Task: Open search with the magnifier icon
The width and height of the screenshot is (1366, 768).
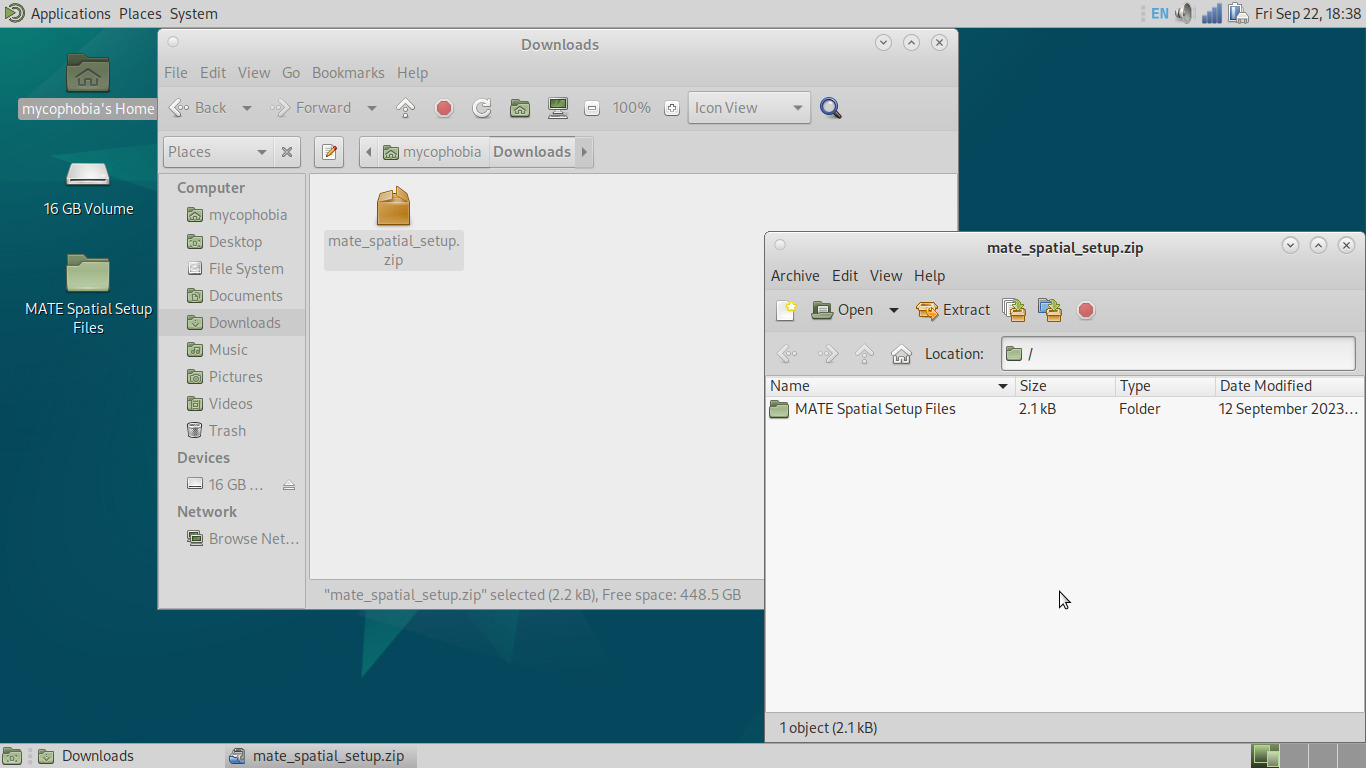Action: 830,108
